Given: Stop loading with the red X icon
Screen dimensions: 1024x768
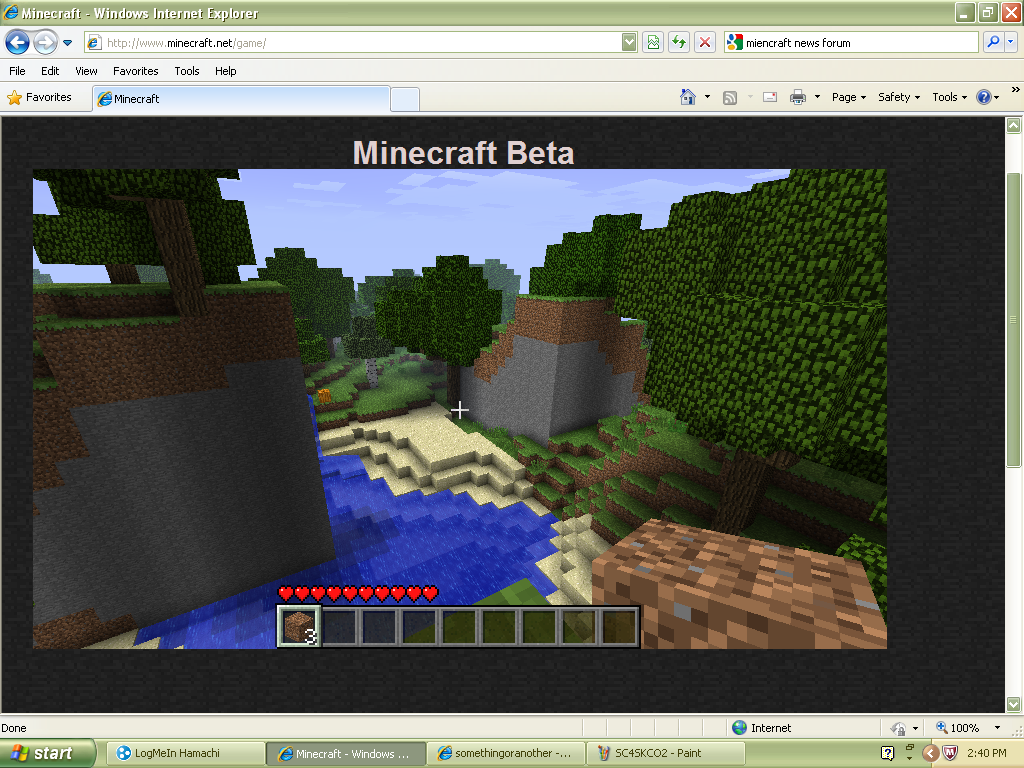Looking at the screenshot, I should 705,43.
